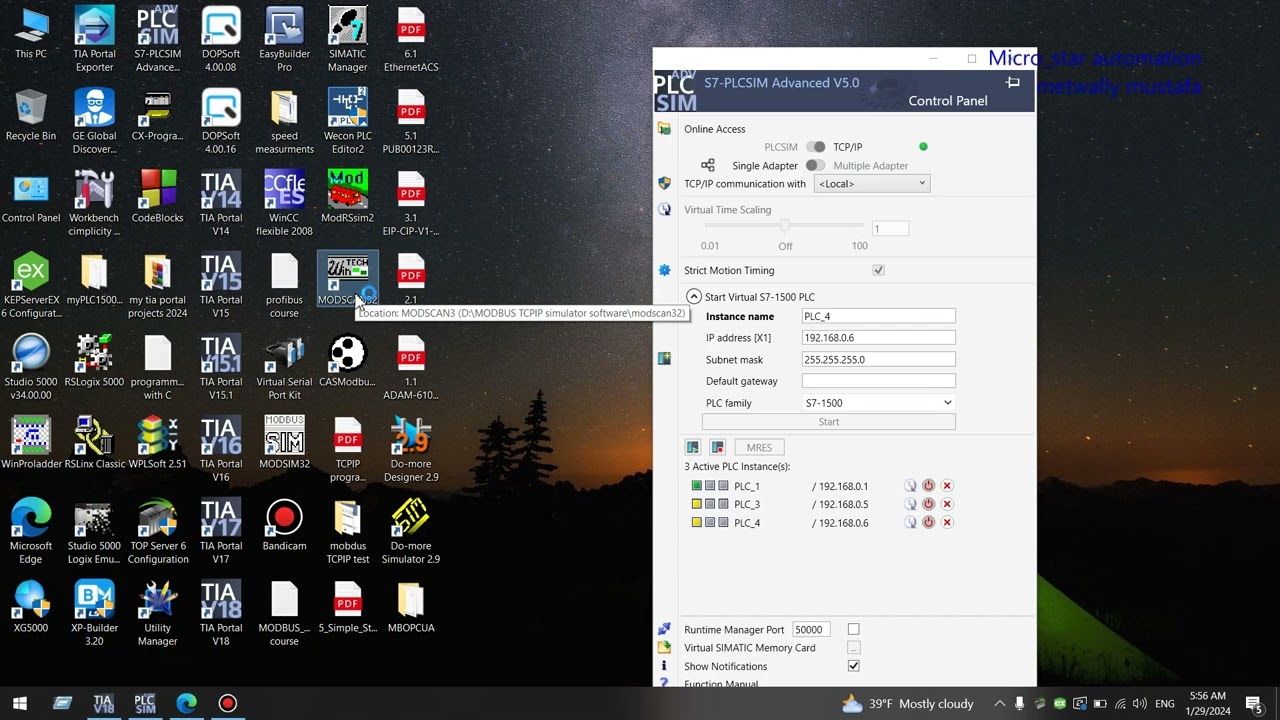The width and height of the screenshot is (1280, 720).
Task: Open Bandicam desktop shortcut
Action: pos(284,525)
